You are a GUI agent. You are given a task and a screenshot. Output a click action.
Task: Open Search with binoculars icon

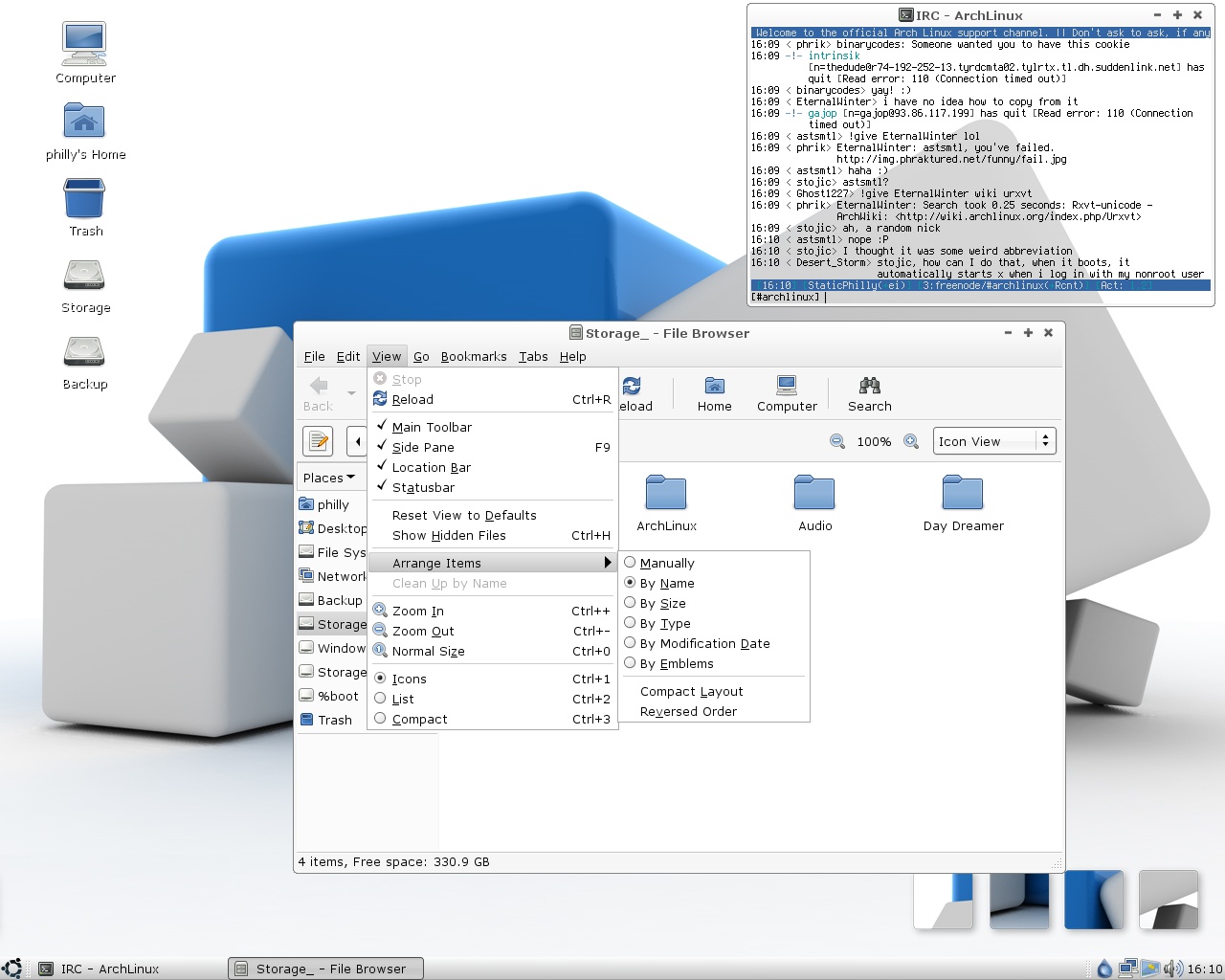869,393
